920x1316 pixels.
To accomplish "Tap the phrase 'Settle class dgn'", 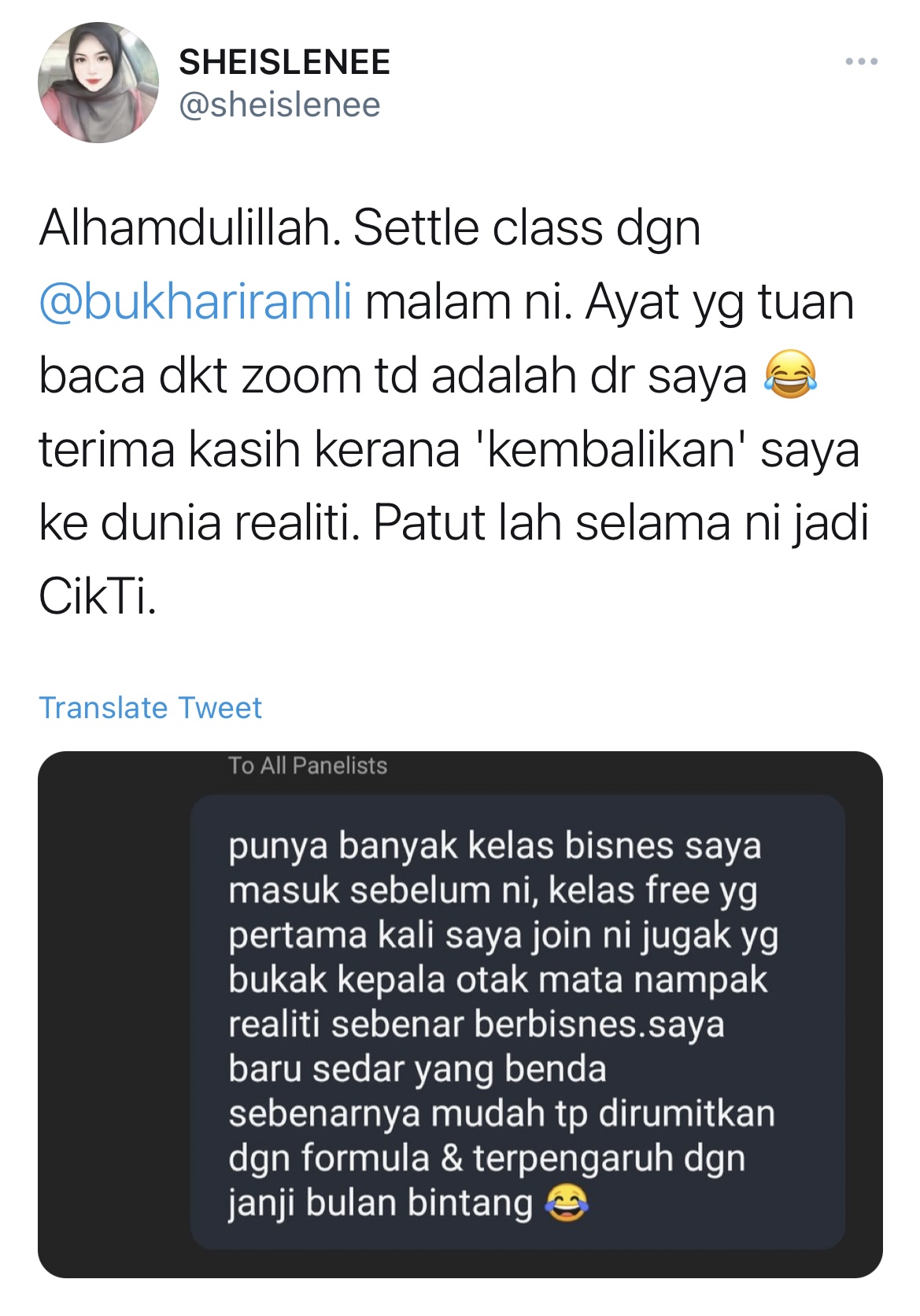I will coord(527,228).
